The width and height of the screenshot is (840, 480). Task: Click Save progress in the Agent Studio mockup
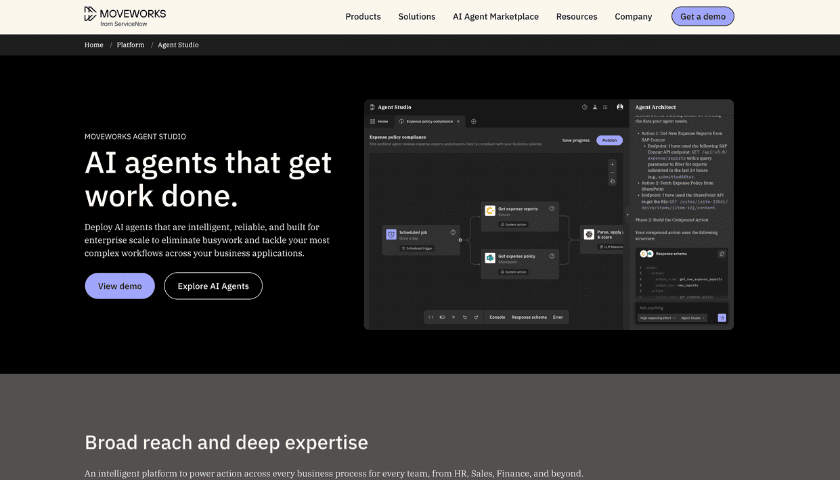576,140
